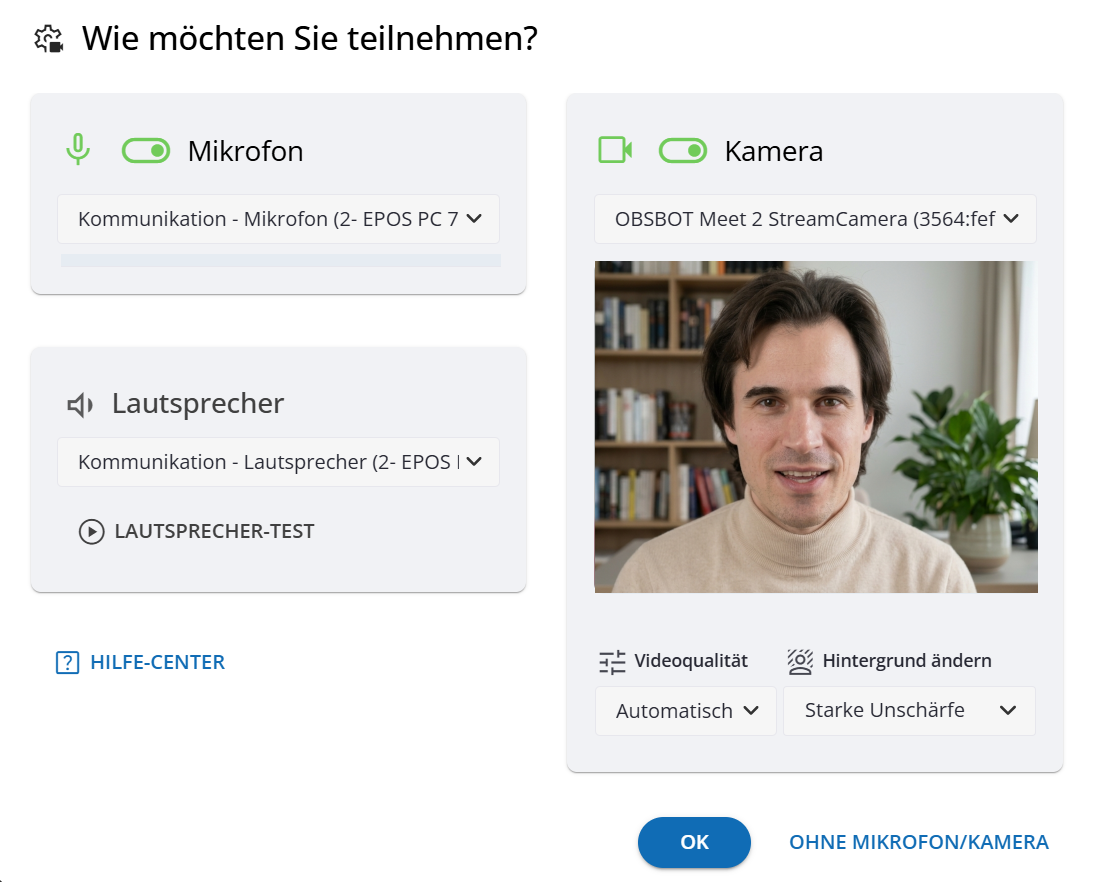Click the Hintergrund ändern background icon
1095x882 pixels.
pyautogui.click(x=800, y=661)
